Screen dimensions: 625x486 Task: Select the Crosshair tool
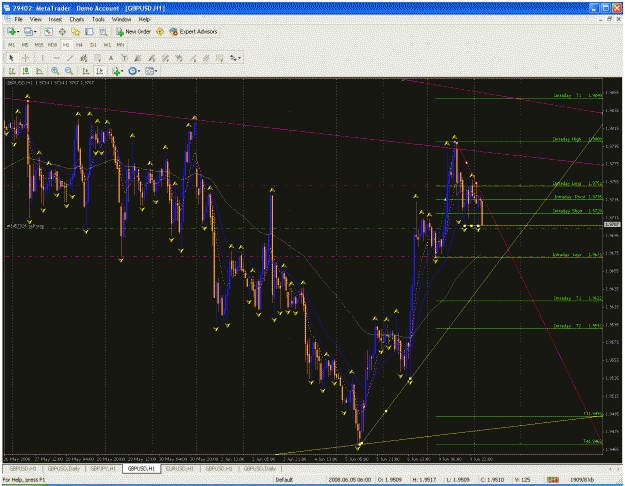click(25, 58)
